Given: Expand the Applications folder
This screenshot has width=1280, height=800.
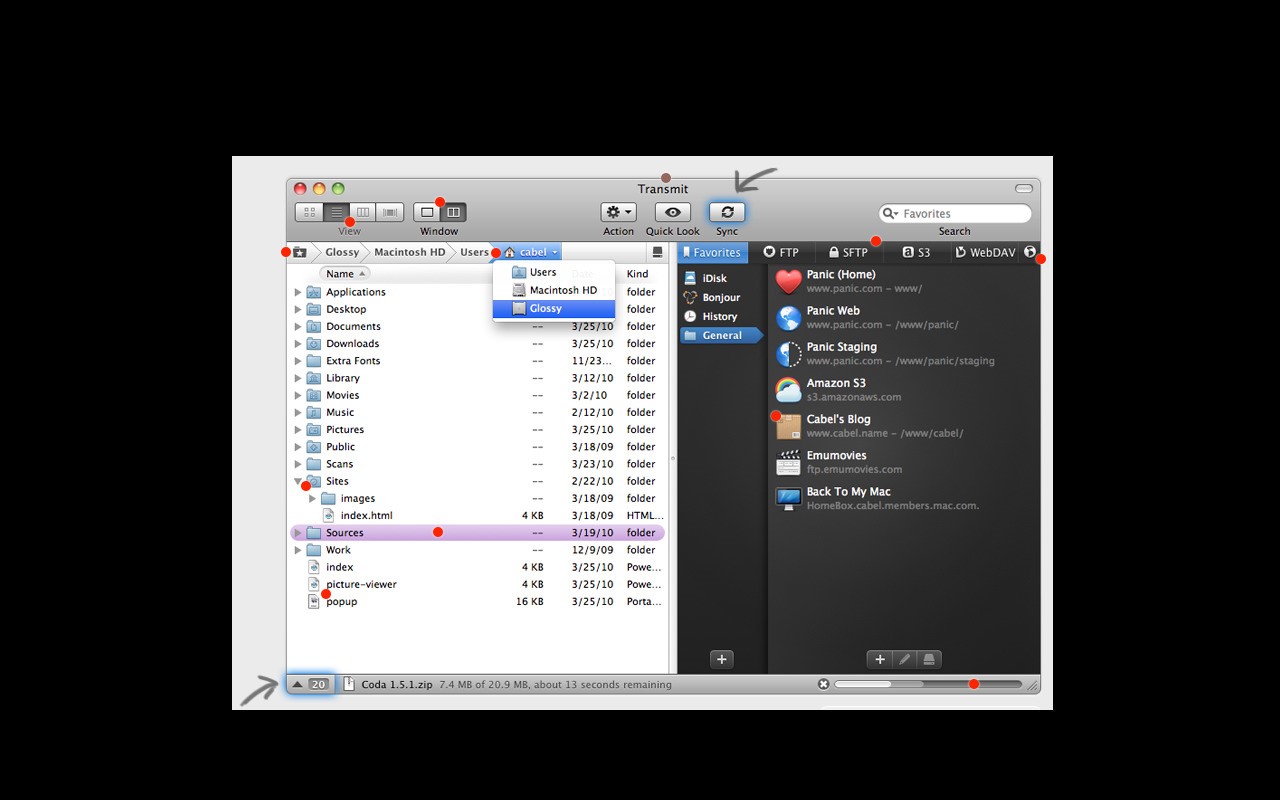Looking at the screenshot, I should coord(298,292).
